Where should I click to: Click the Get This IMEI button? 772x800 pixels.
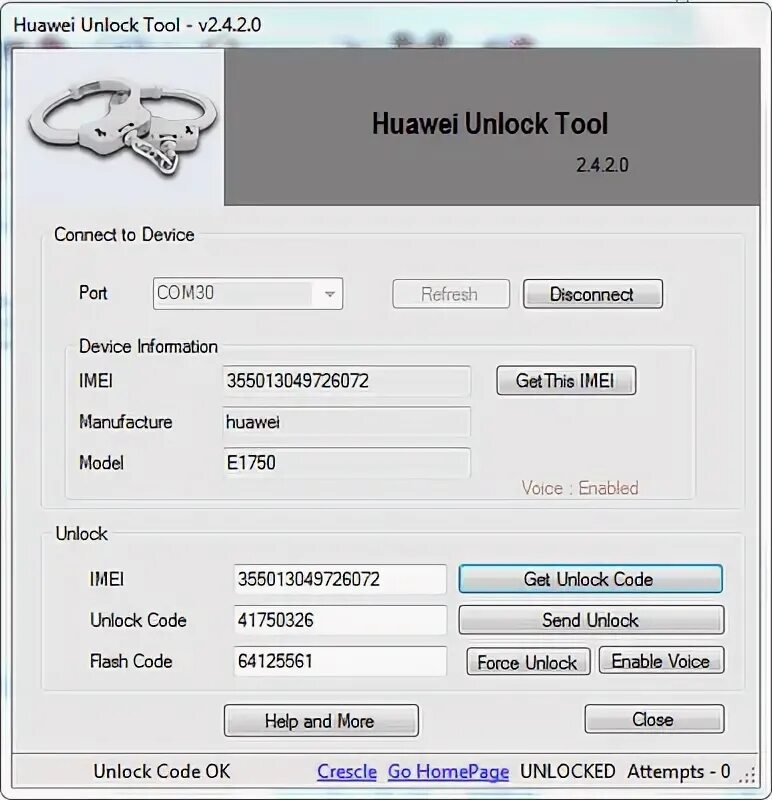pyautogui.click(x=566, y=381)
